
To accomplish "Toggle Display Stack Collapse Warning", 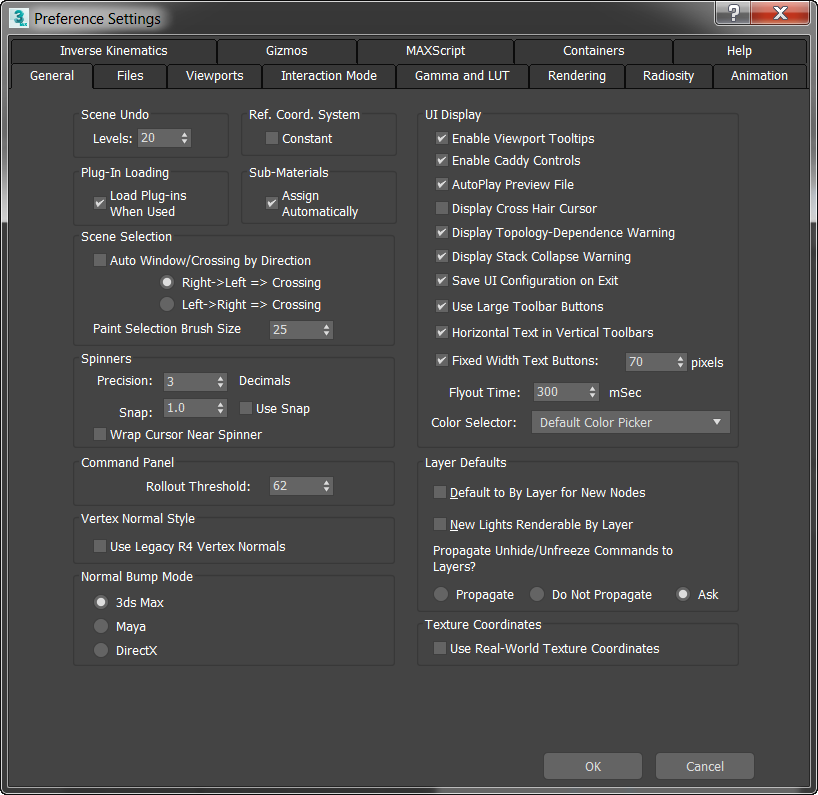I will point(442,256).
